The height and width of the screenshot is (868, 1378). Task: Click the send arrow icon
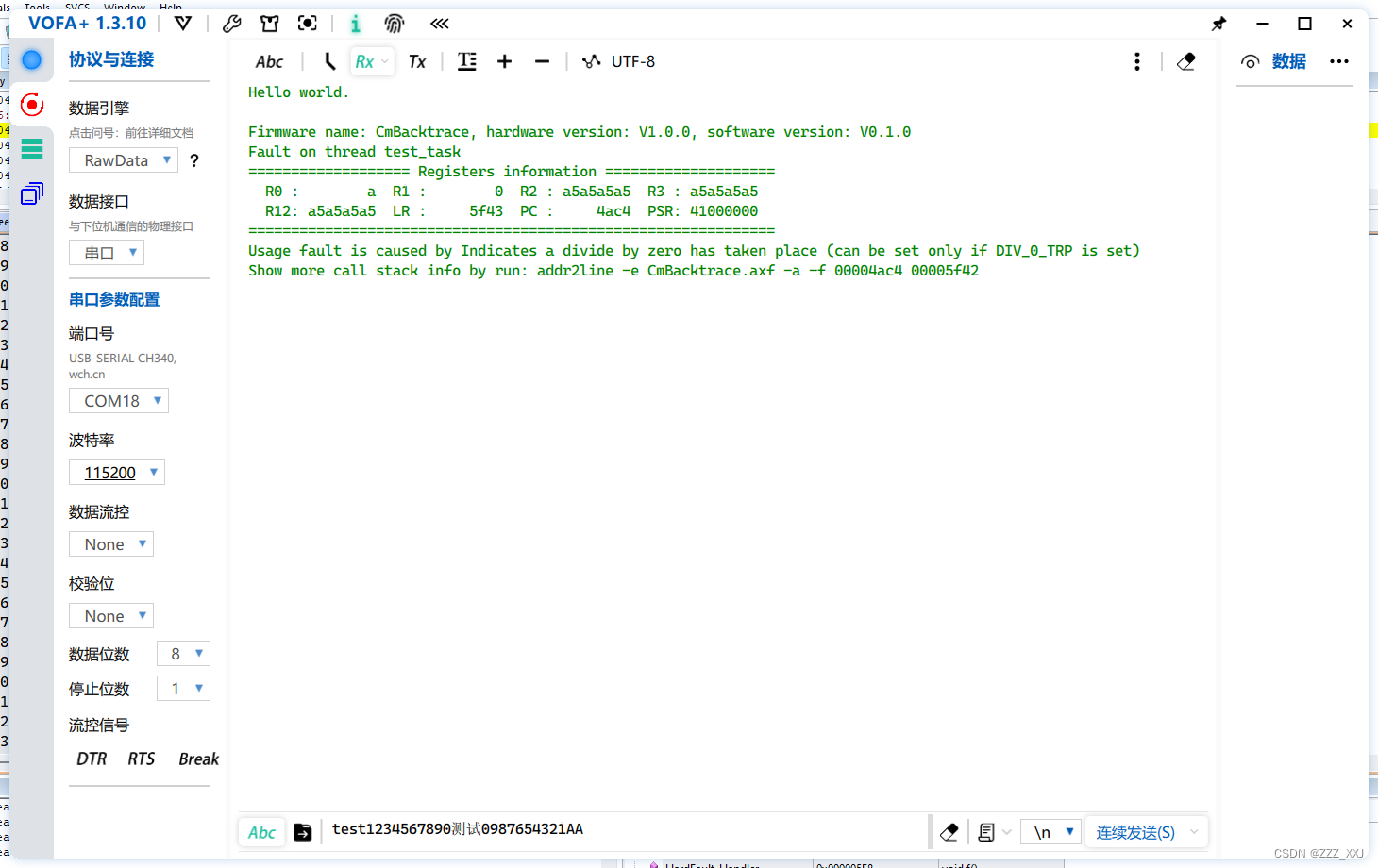point(303,832)
